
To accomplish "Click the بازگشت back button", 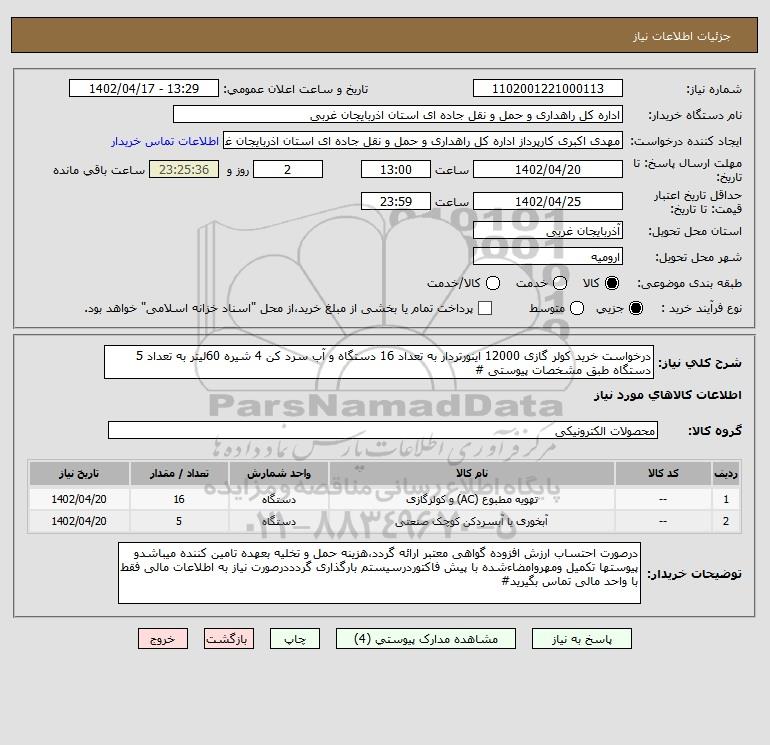I will click(x=229, y=639).
